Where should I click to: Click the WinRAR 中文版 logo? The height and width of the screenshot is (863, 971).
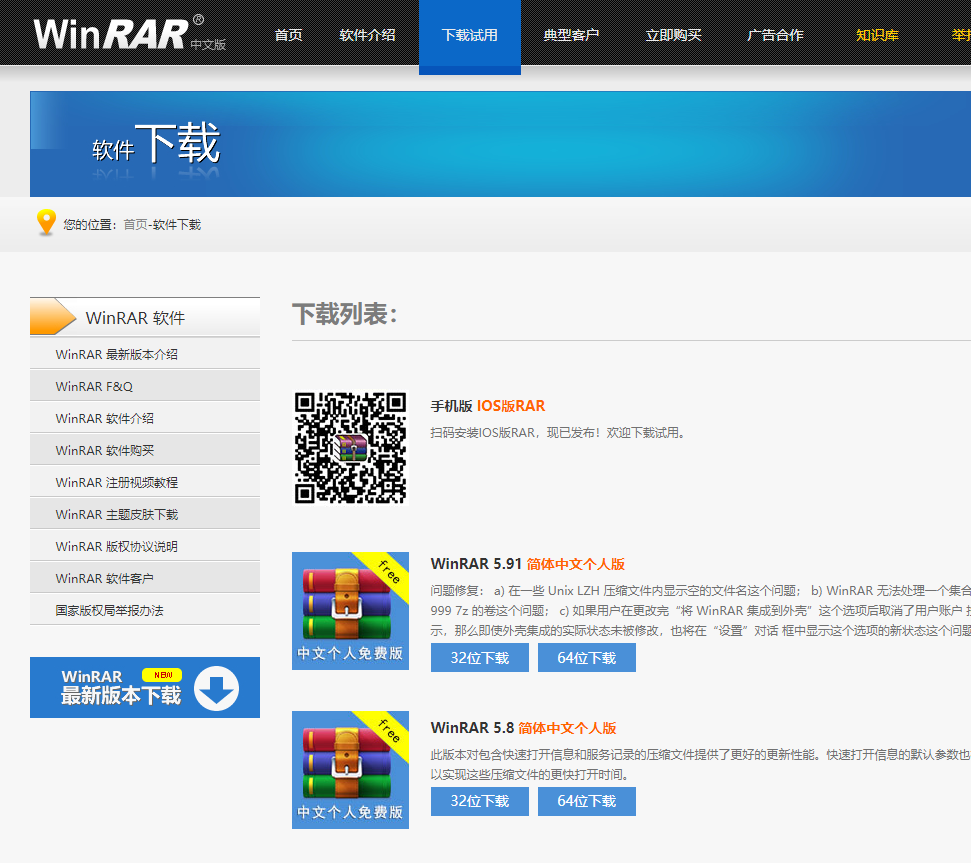(x=130, y=33)
